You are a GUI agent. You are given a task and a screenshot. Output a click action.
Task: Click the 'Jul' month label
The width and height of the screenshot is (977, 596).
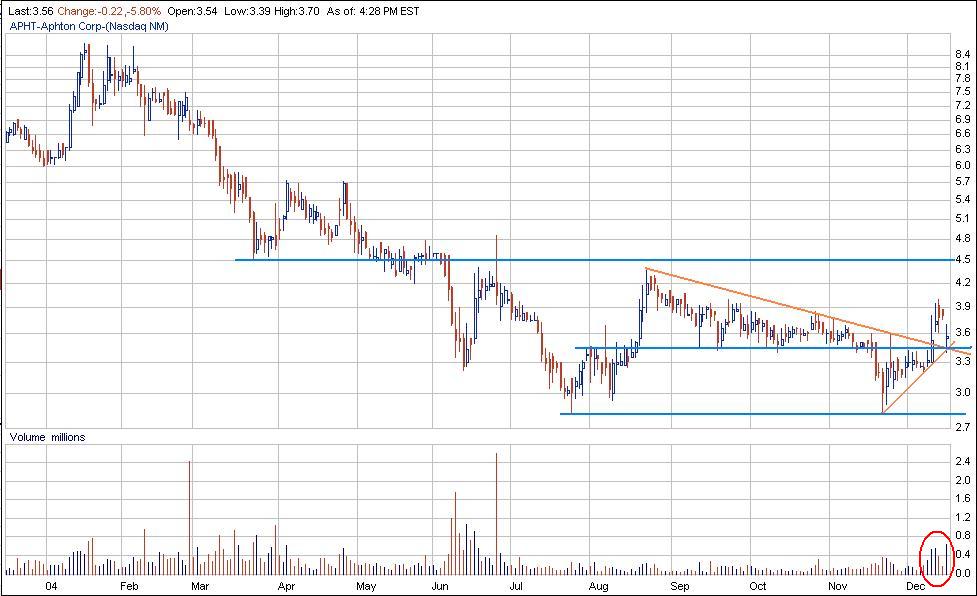click(516, 586)
